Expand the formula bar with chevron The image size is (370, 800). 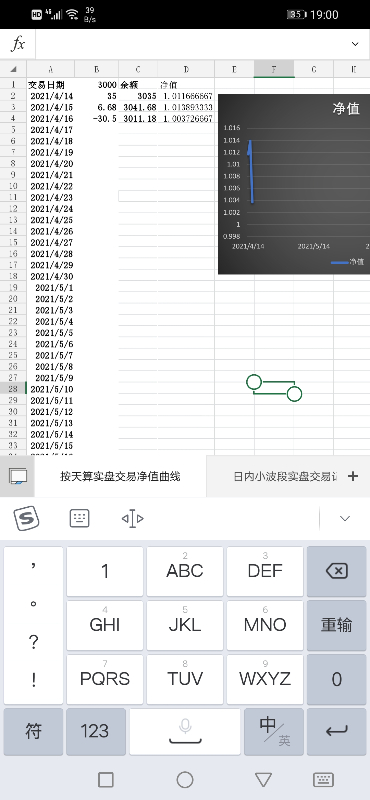[x=355, y=44]
